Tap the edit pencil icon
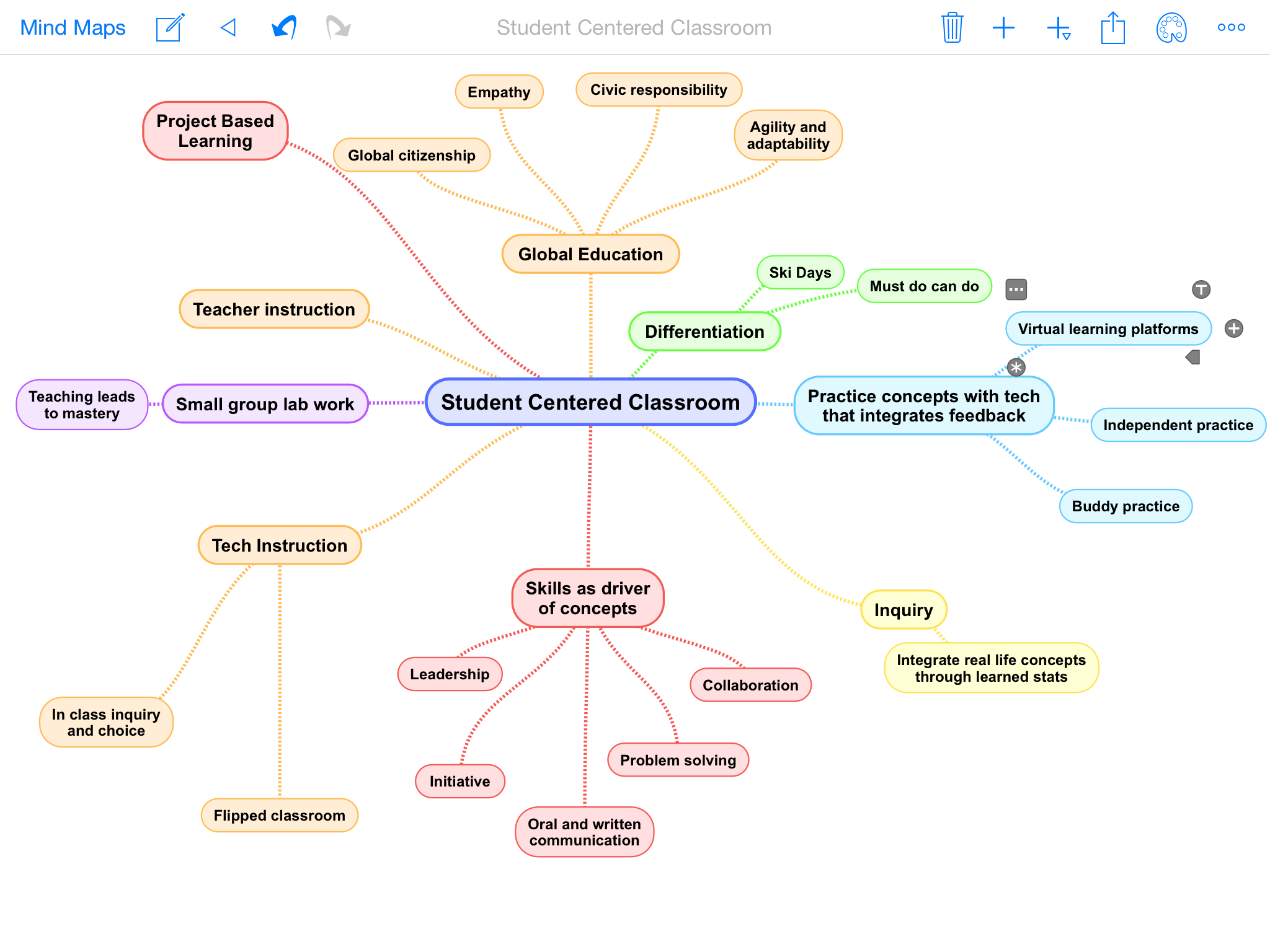1270x952 pixels. (x=171, y=27)
